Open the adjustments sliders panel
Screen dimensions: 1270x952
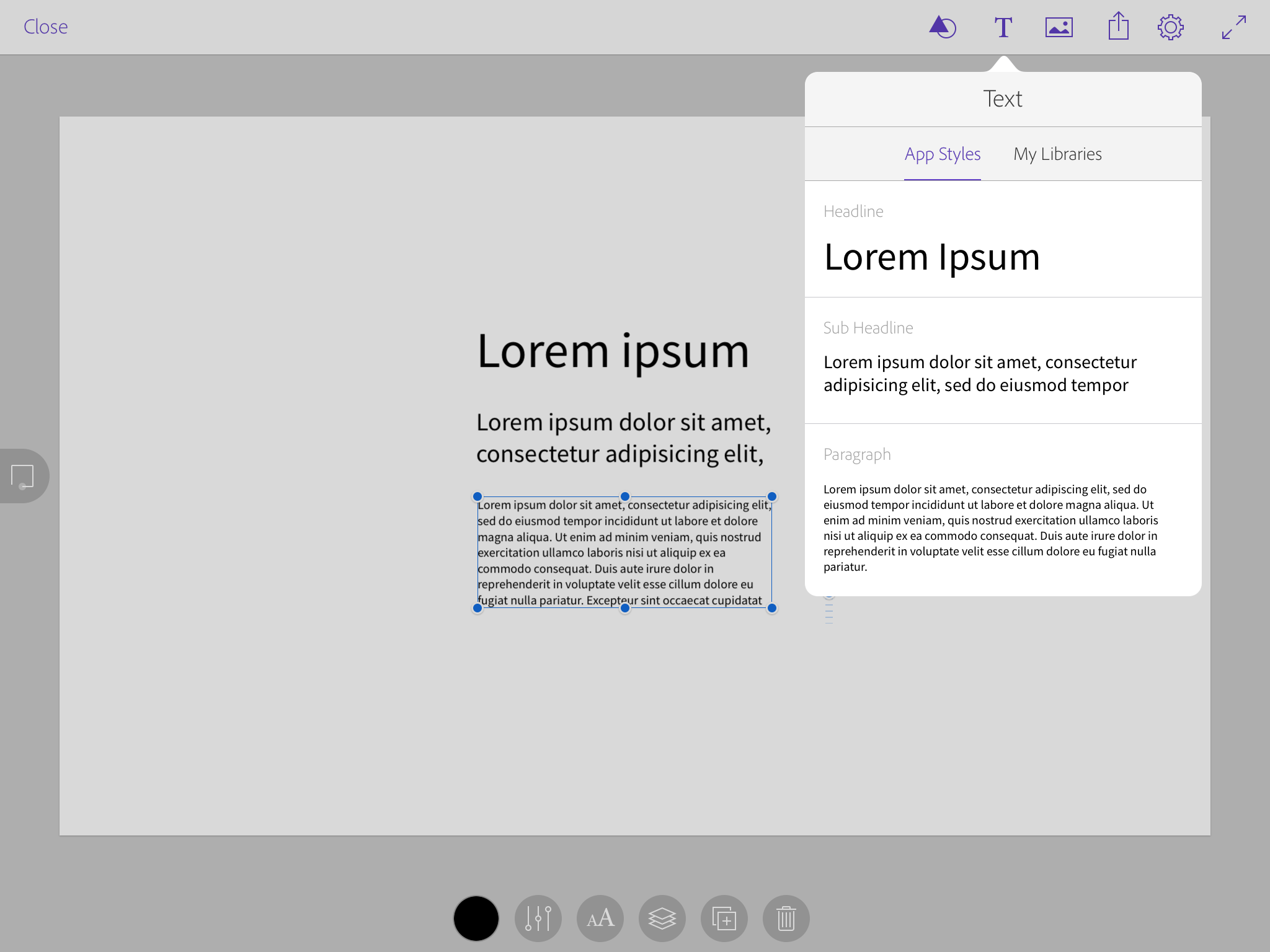[538, 918]
